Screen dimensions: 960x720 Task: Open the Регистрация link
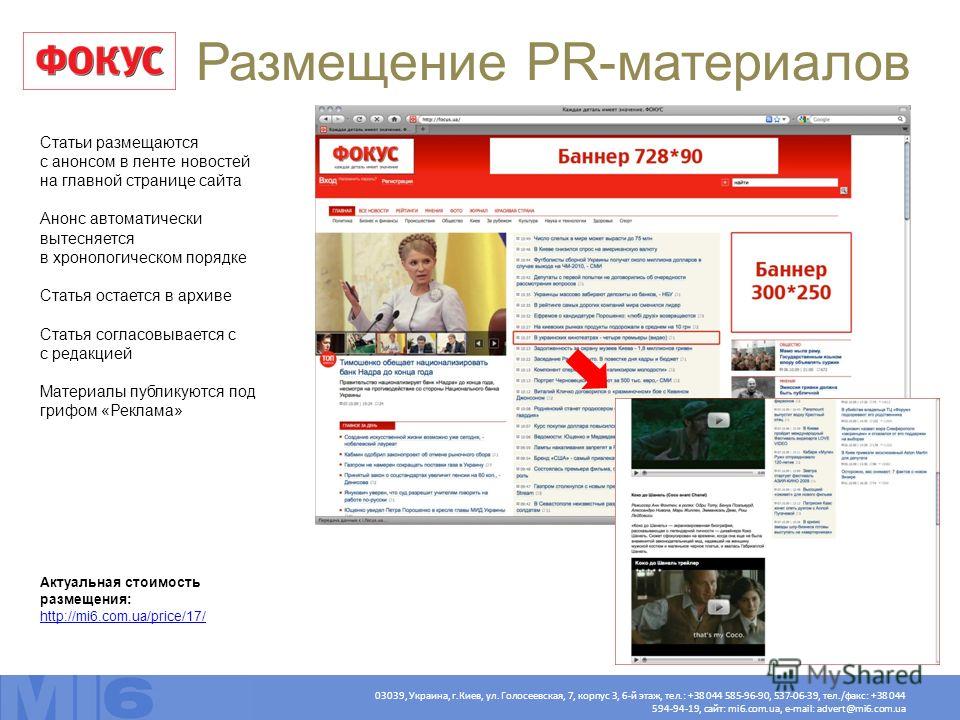(x=397, y=181)
